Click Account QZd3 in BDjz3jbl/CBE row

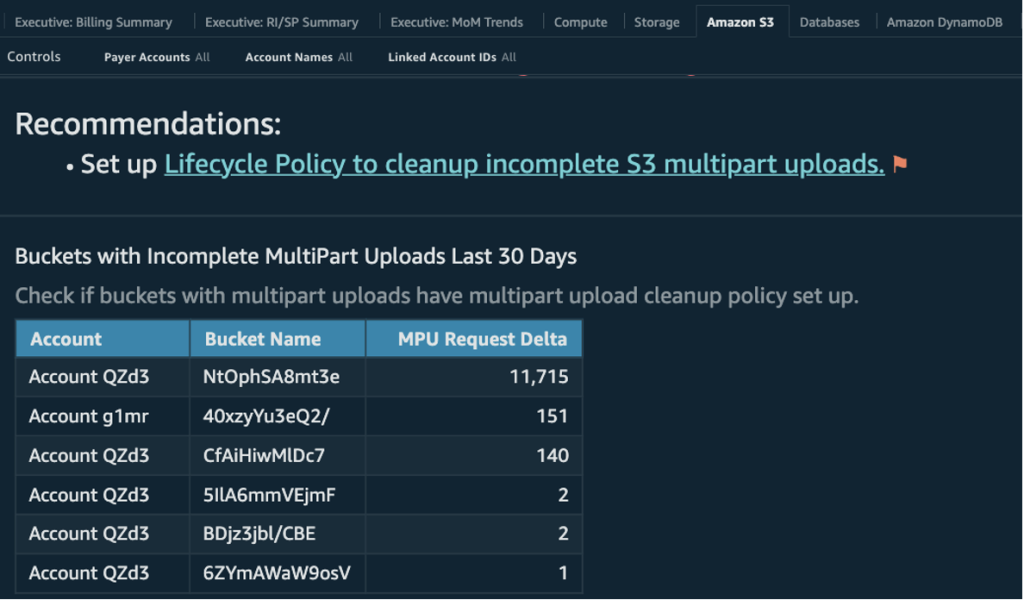[103, 533]
